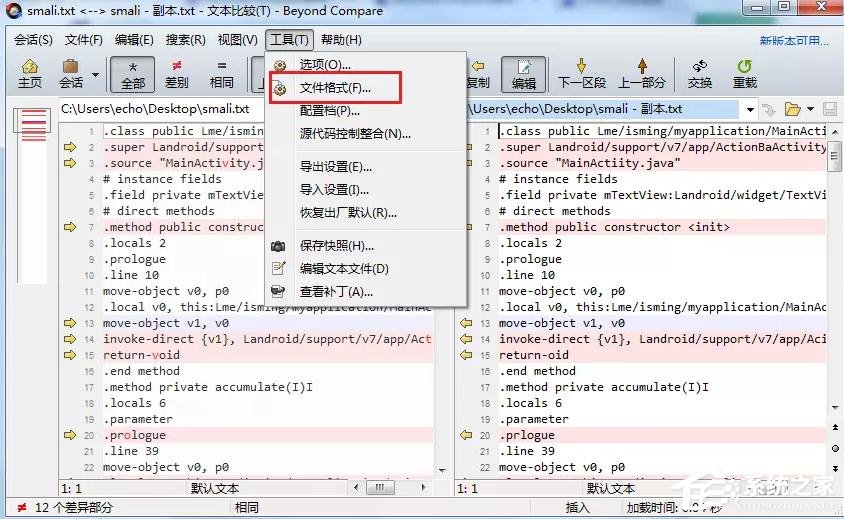This screenshot has width=844, height=519.
Task: Click left copy arrow on line 14
Action: tap(70, 339)
